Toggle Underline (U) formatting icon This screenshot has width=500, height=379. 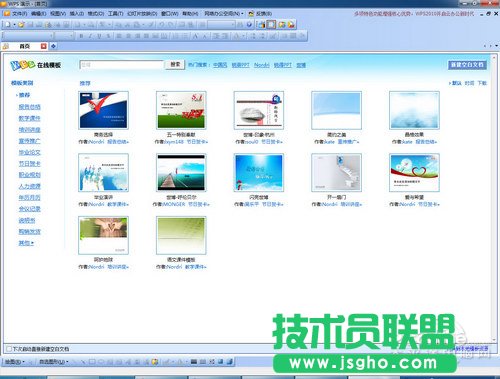point(99,36)
